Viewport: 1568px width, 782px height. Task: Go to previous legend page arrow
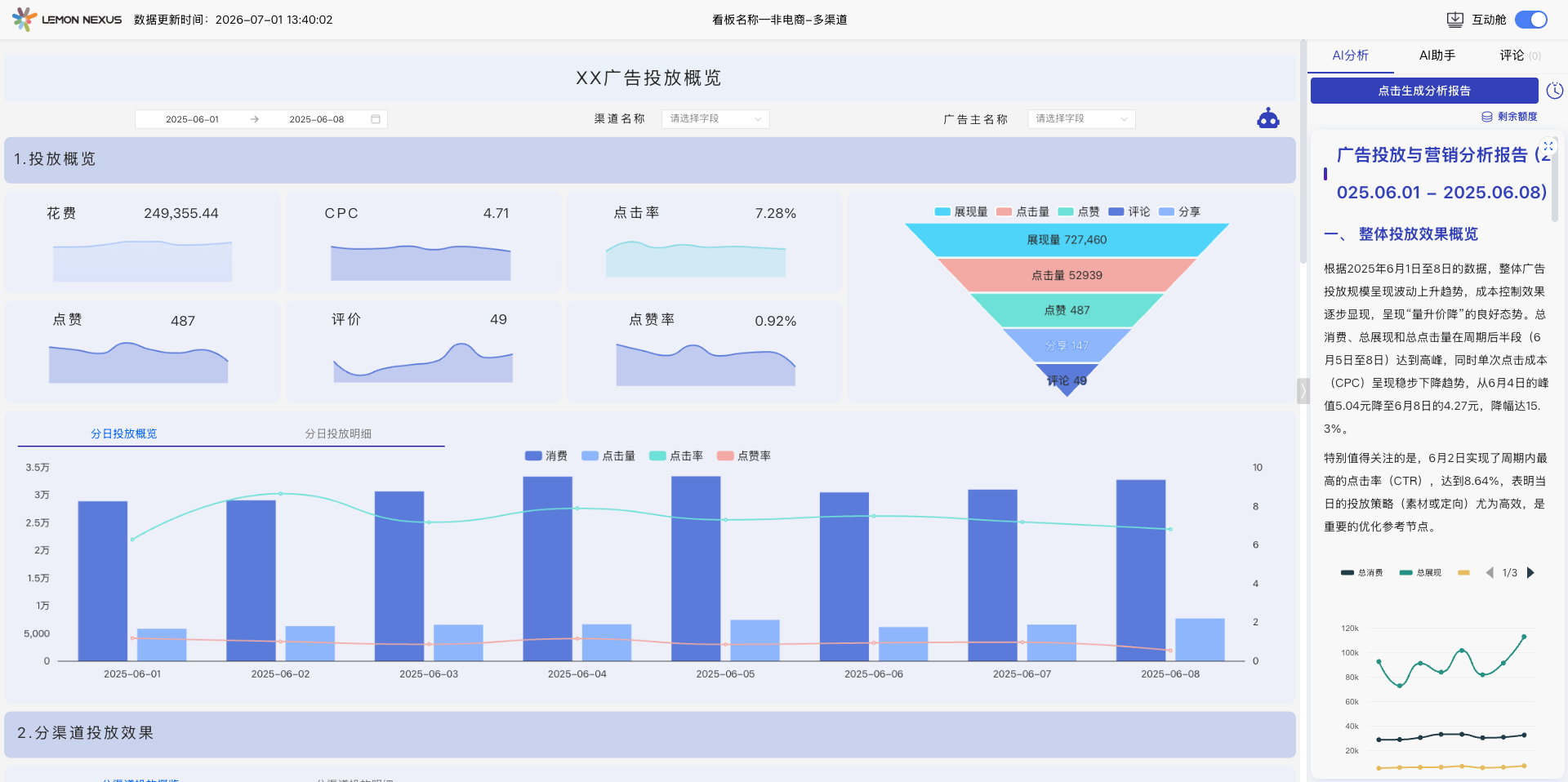pyautogui.click(x=1490, y=573)
